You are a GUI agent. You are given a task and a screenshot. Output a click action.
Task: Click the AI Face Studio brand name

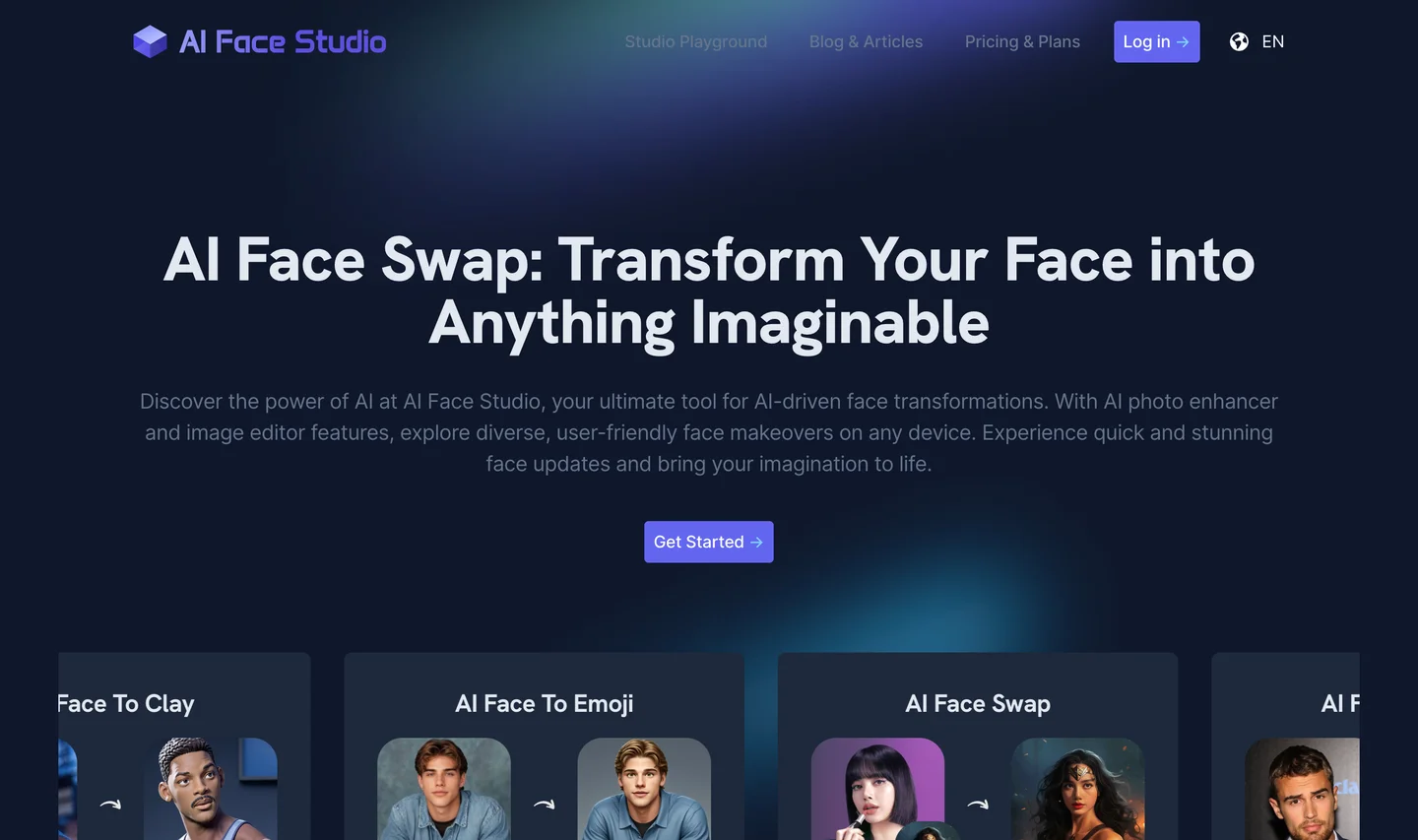283,41
